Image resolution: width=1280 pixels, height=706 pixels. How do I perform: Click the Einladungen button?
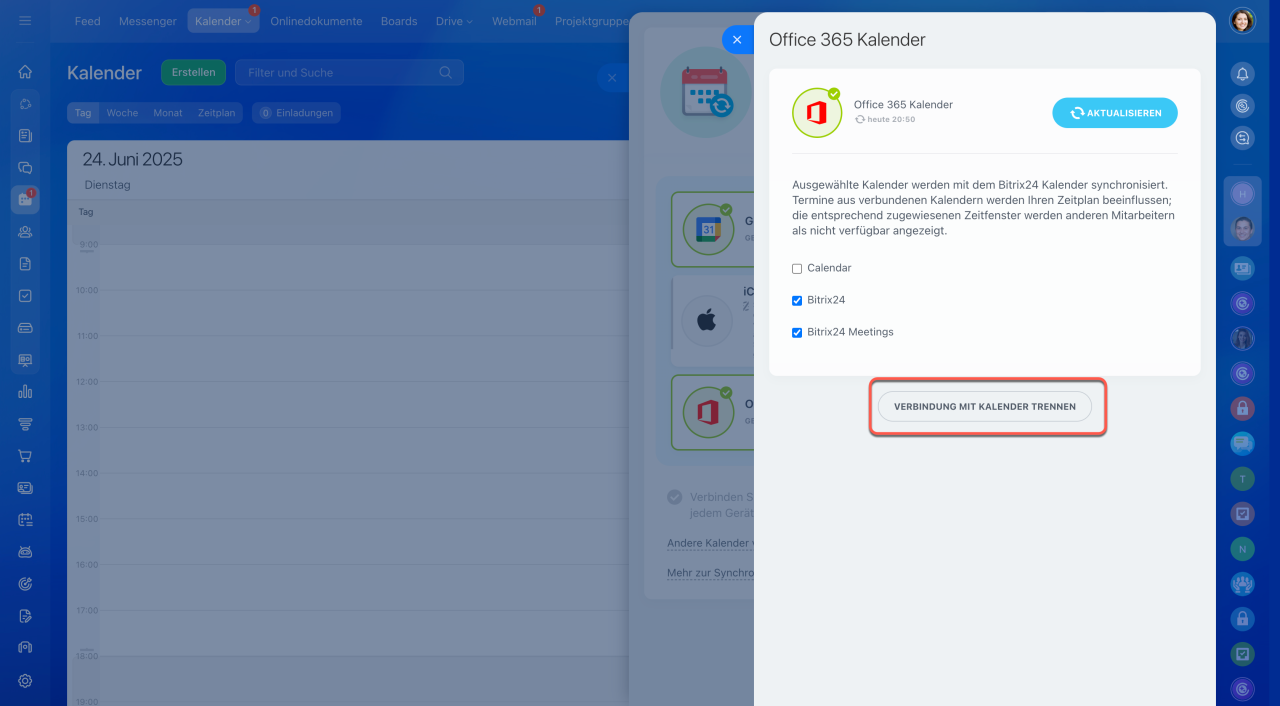(x=296, y=113)
